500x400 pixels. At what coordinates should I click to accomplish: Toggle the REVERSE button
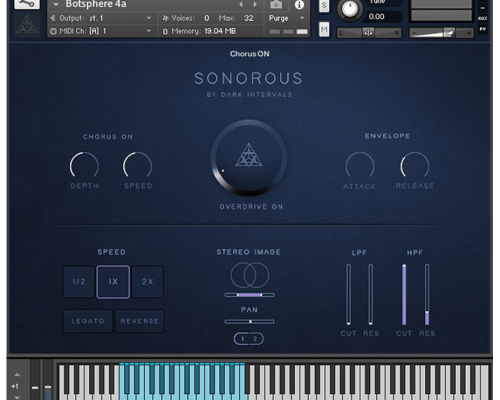139,321
